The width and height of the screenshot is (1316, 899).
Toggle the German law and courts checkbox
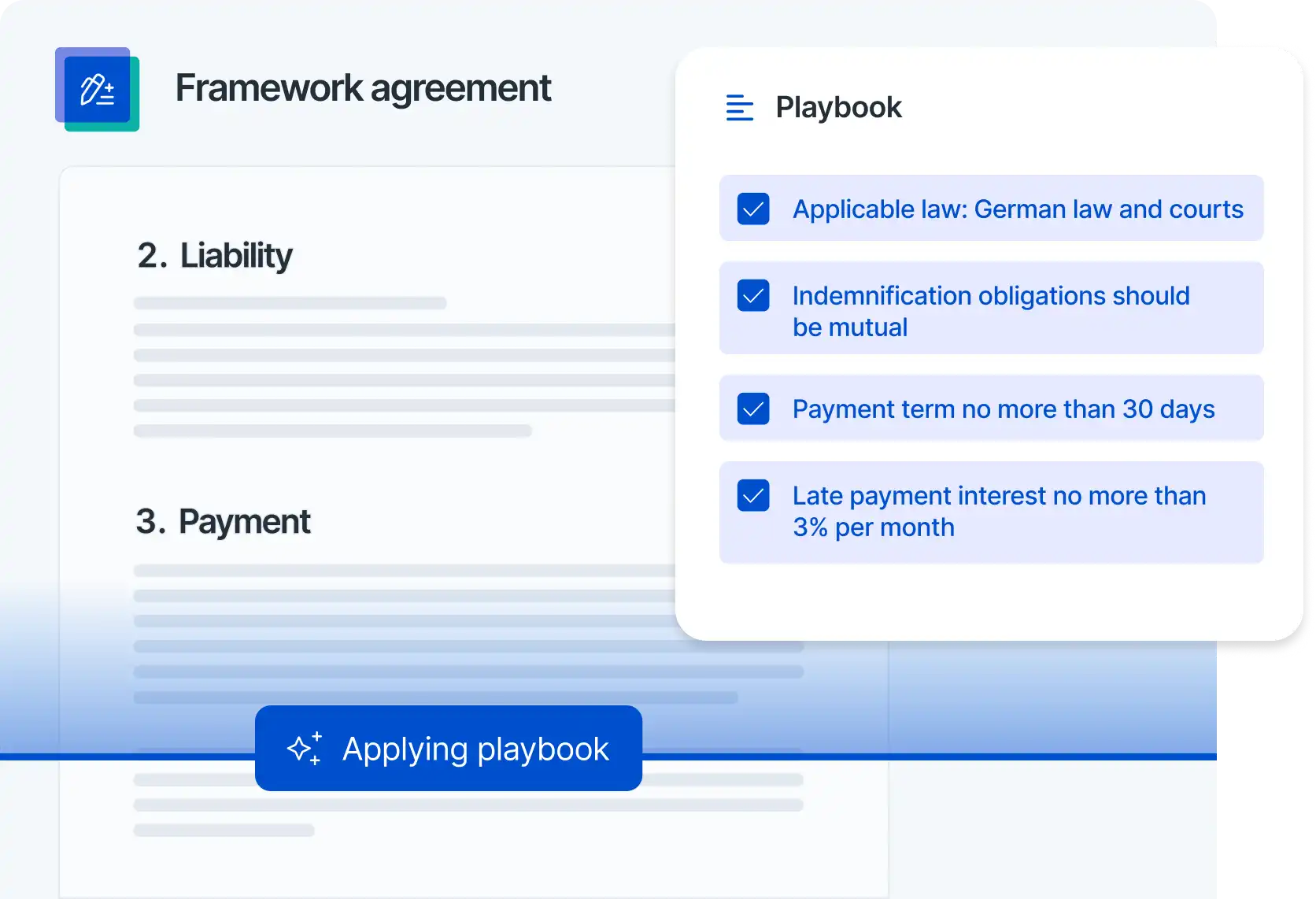753,209
